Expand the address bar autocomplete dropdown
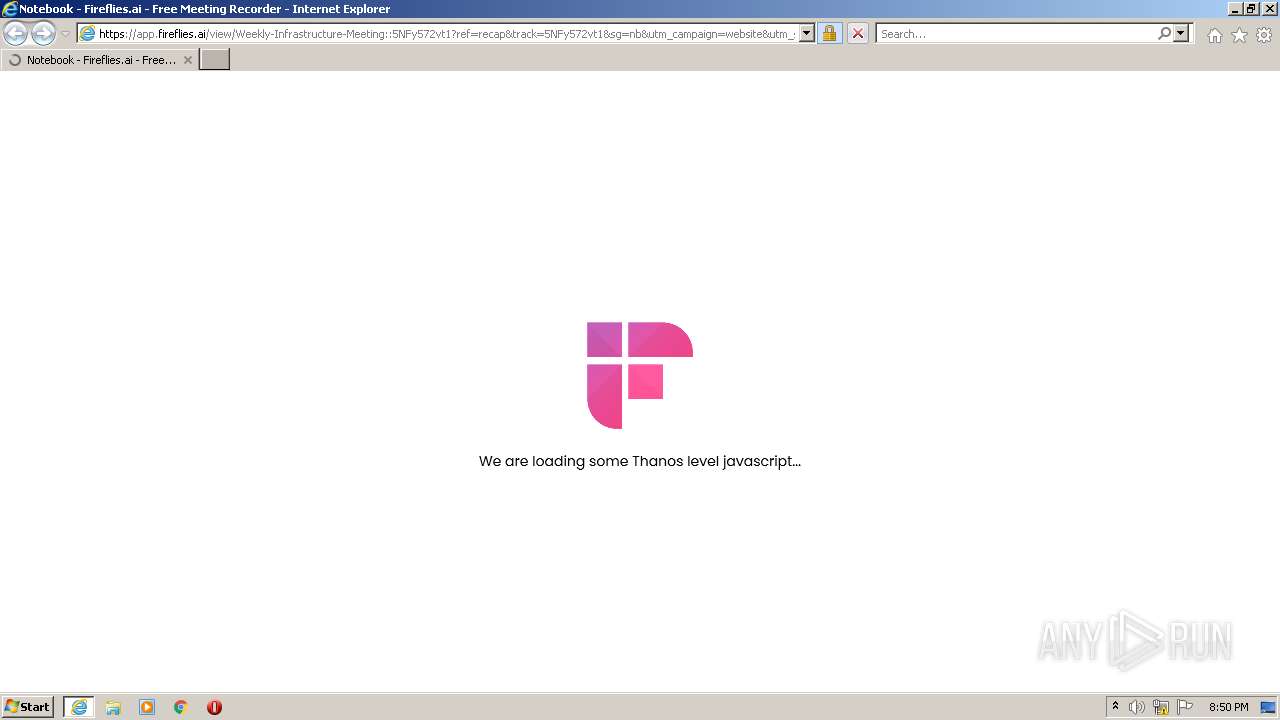Image resolution: width=1280 pixels, height=720 pixels. tap(807, 34)
